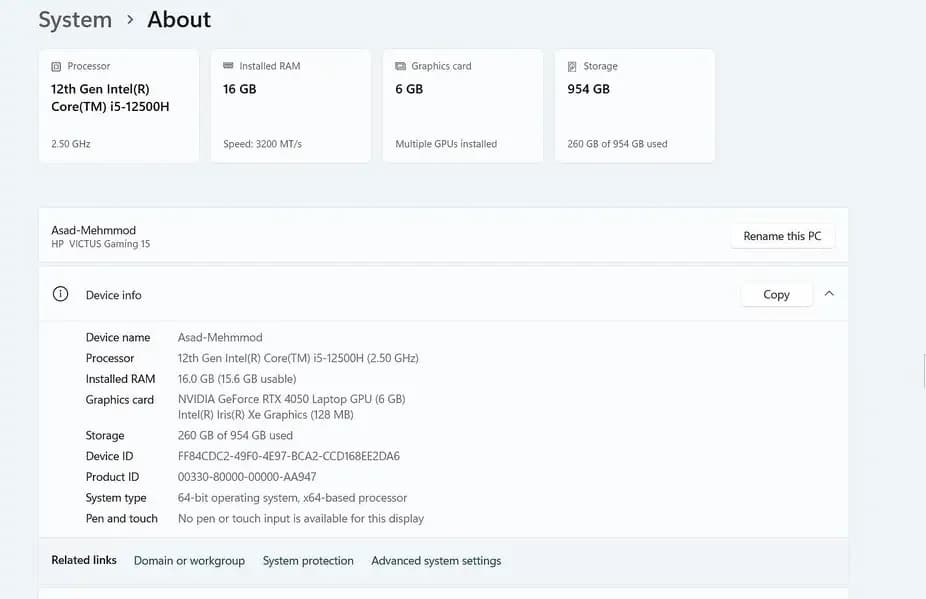The image size is (926, 599).
Task: Click the Intel Iris Xe Graphics text
Action: (x=266, y=415)
